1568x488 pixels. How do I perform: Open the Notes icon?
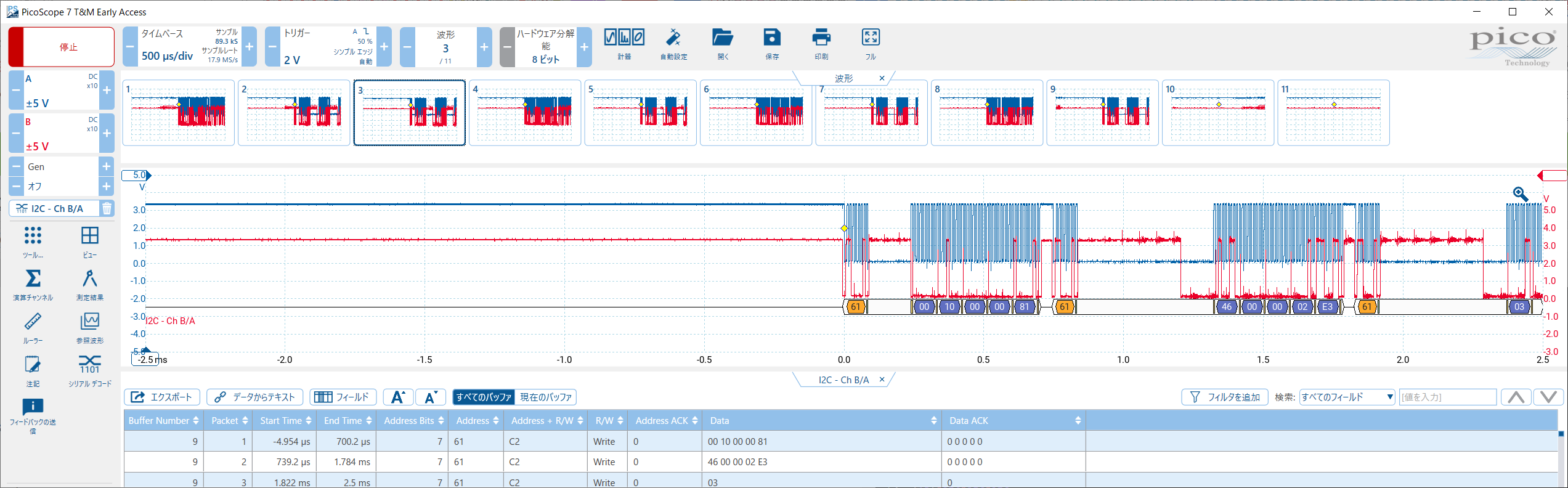pos(33,370)
